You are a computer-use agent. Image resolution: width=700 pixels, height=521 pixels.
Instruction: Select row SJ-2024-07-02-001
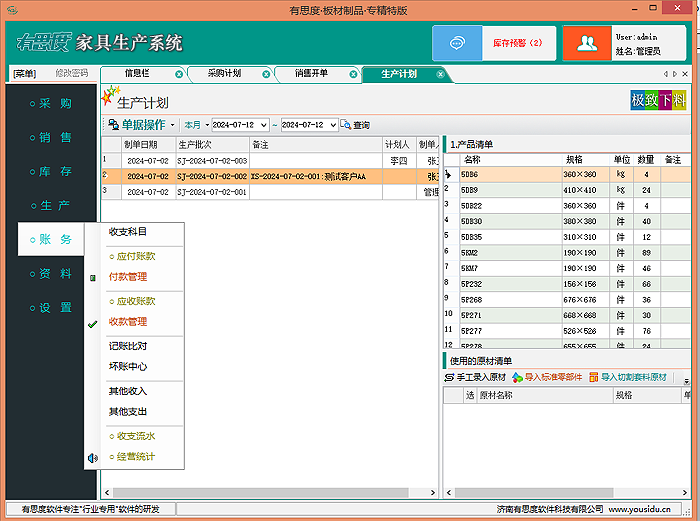tap(270, 192)
